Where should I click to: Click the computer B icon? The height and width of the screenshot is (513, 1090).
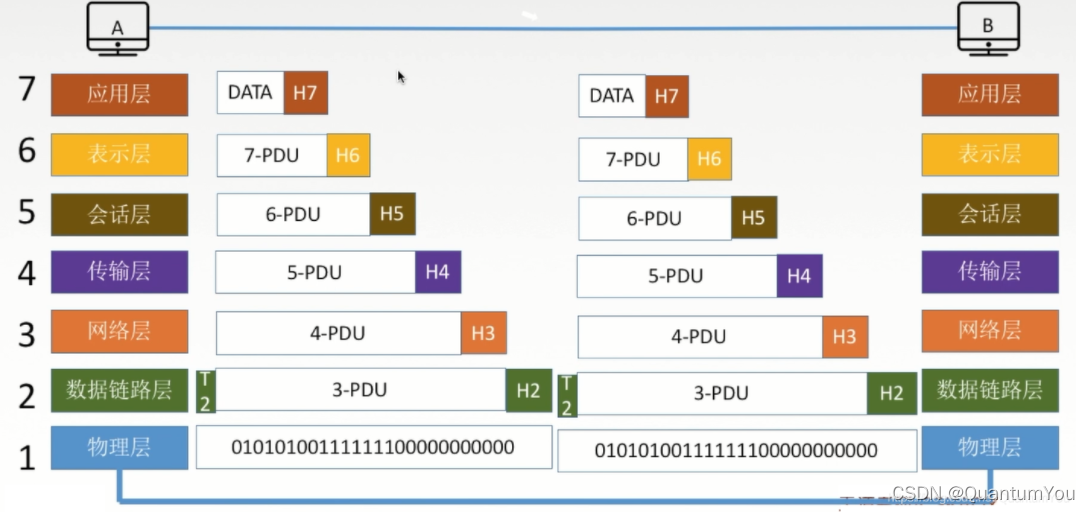click(989, 28)
